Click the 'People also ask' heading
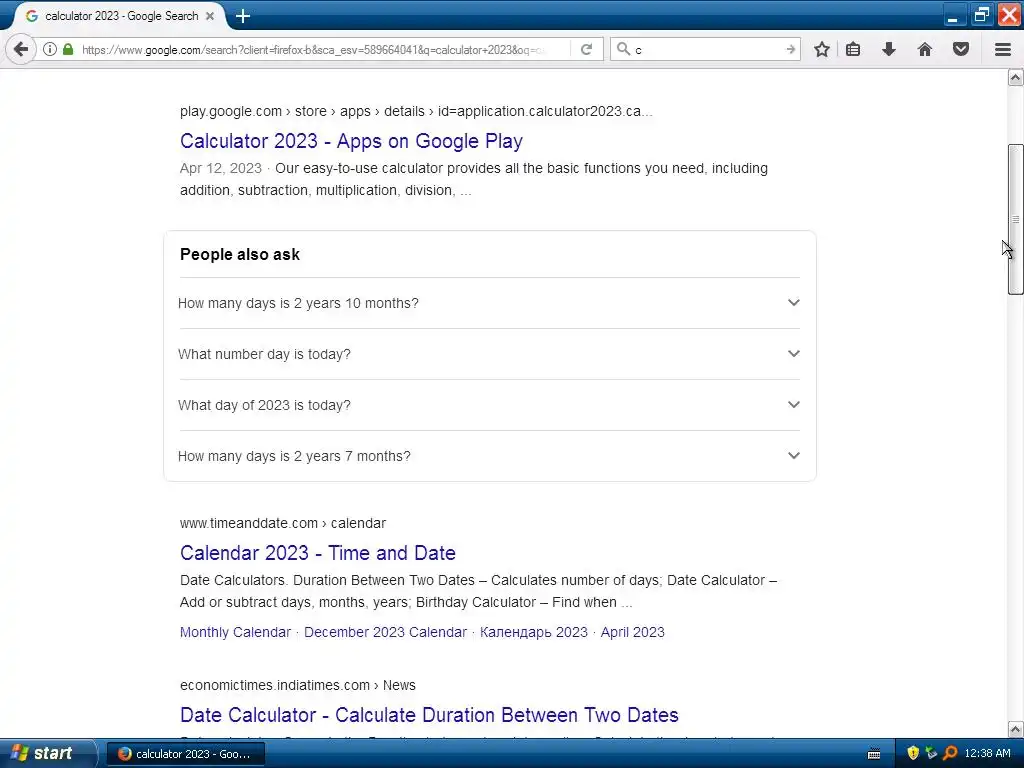This screenshot has width=1024, height=768. point(240,255)
